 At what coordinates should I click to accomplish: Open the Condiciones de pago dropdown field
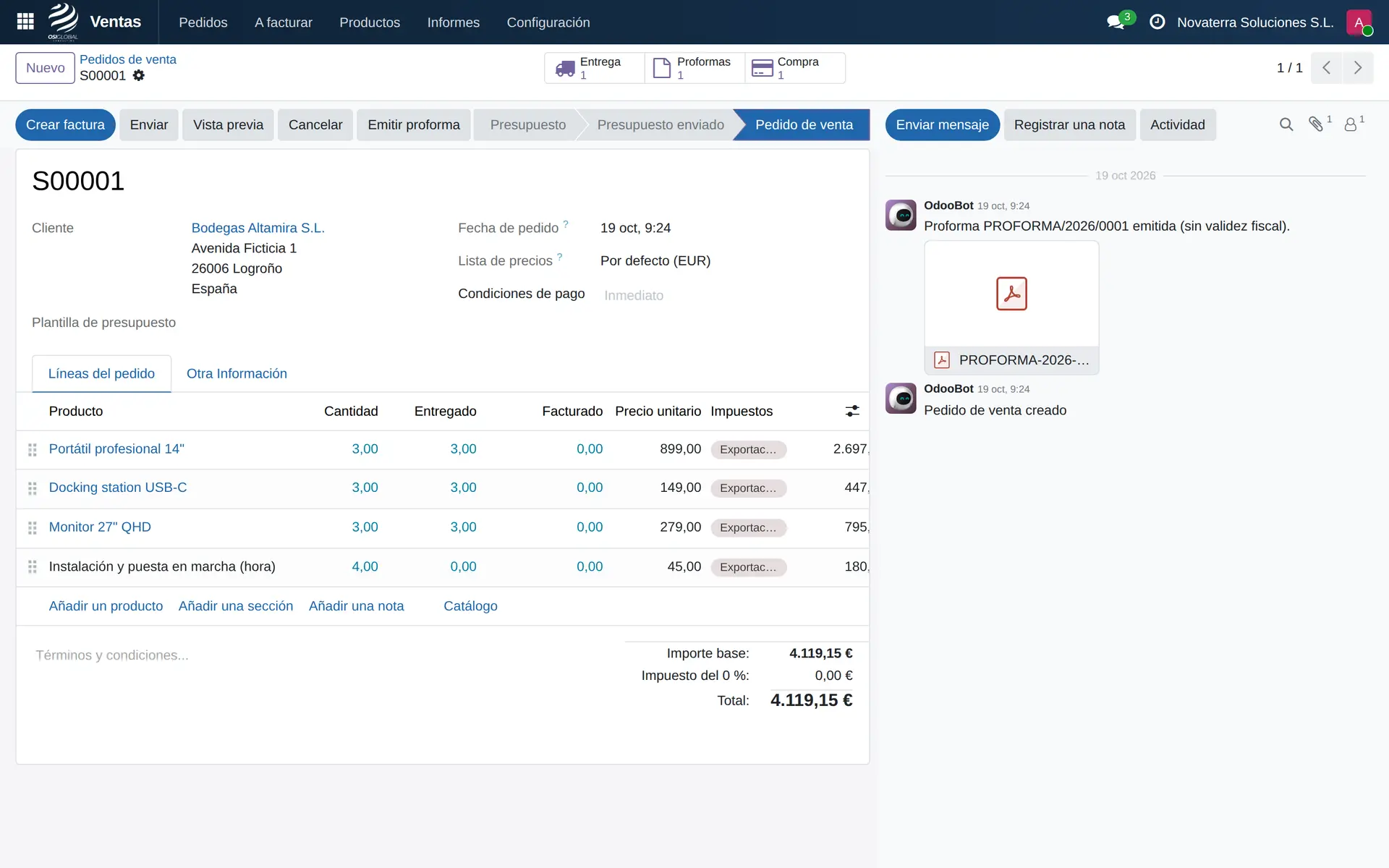pyautogui.click(x=727, y=295)
